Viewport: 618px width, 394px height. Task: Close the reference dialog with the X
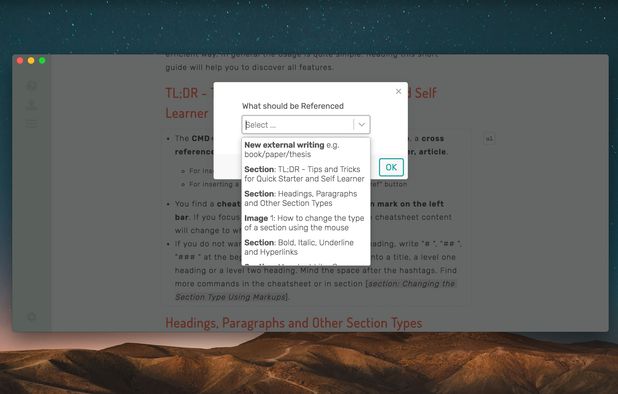398,91
